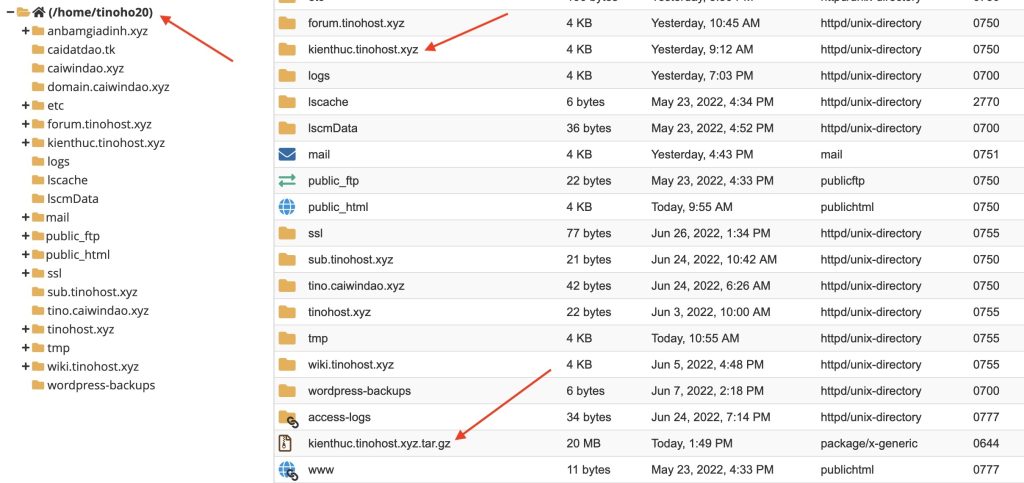Image resolution: width=1024 pixels, height=483 pixels.
Task: Click the Today, 10:55 AM date cell
Action: click(x=695, y=338)
